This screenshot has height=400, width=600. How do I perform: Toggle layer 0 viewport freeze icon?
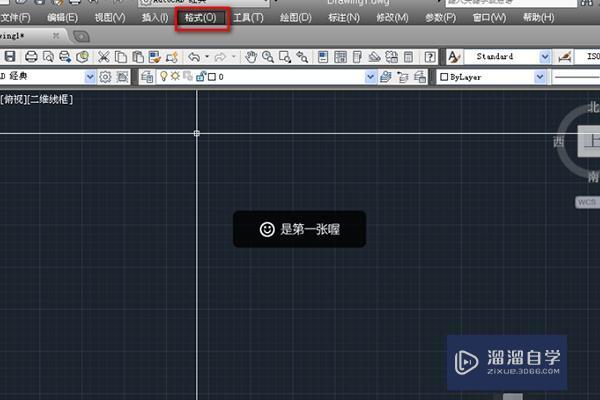click(x=188, y=76)
